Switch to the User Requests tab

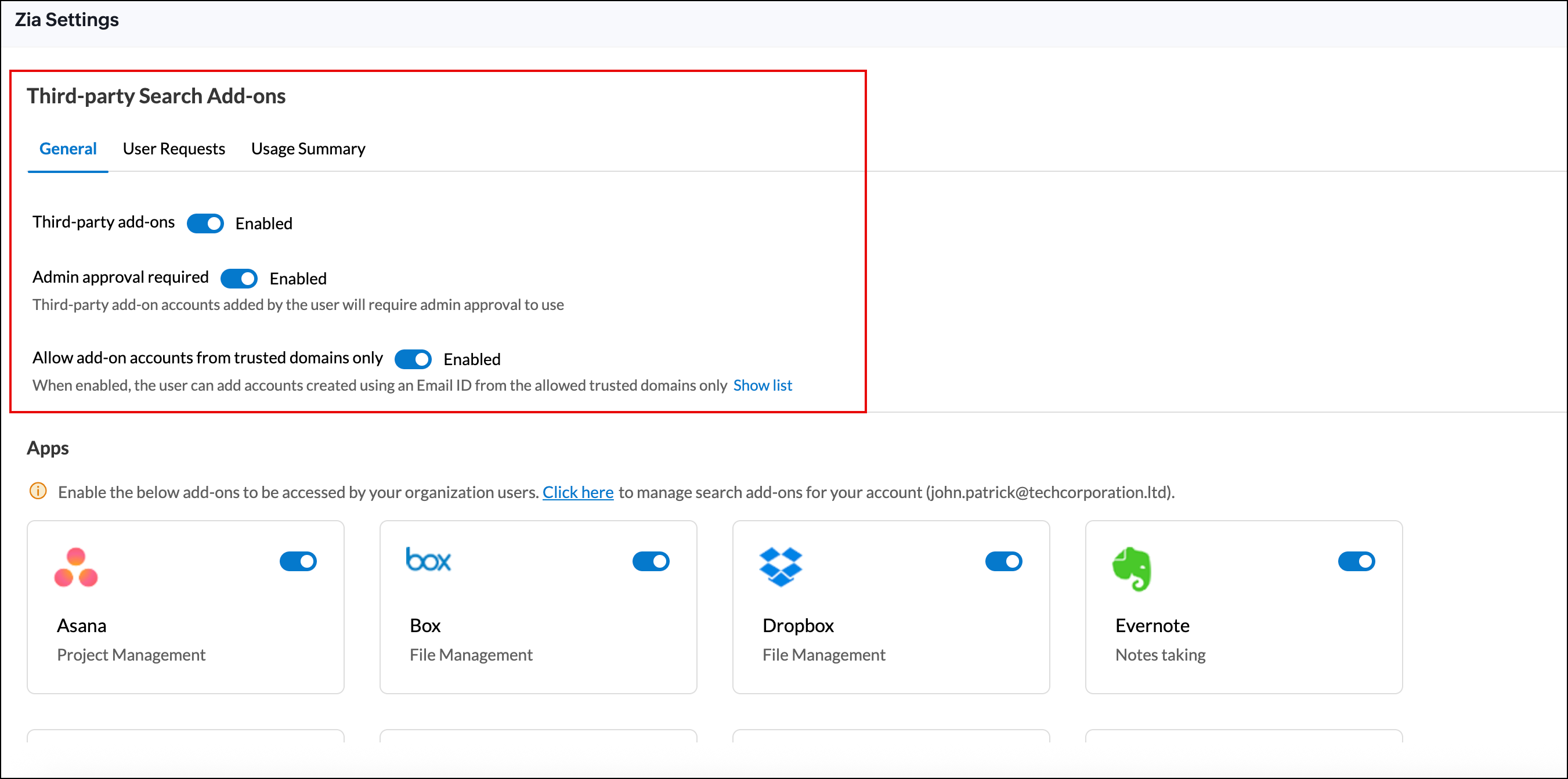point(174,149)
